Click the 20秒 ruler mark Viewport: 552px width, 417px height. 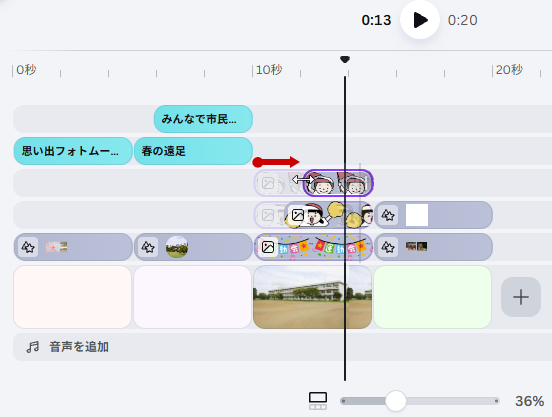(509, 70)
